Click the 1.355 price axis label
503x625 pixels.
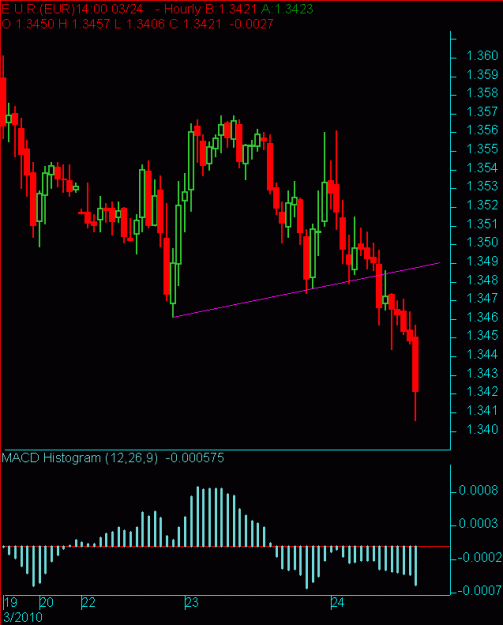[x=482, y=149]
